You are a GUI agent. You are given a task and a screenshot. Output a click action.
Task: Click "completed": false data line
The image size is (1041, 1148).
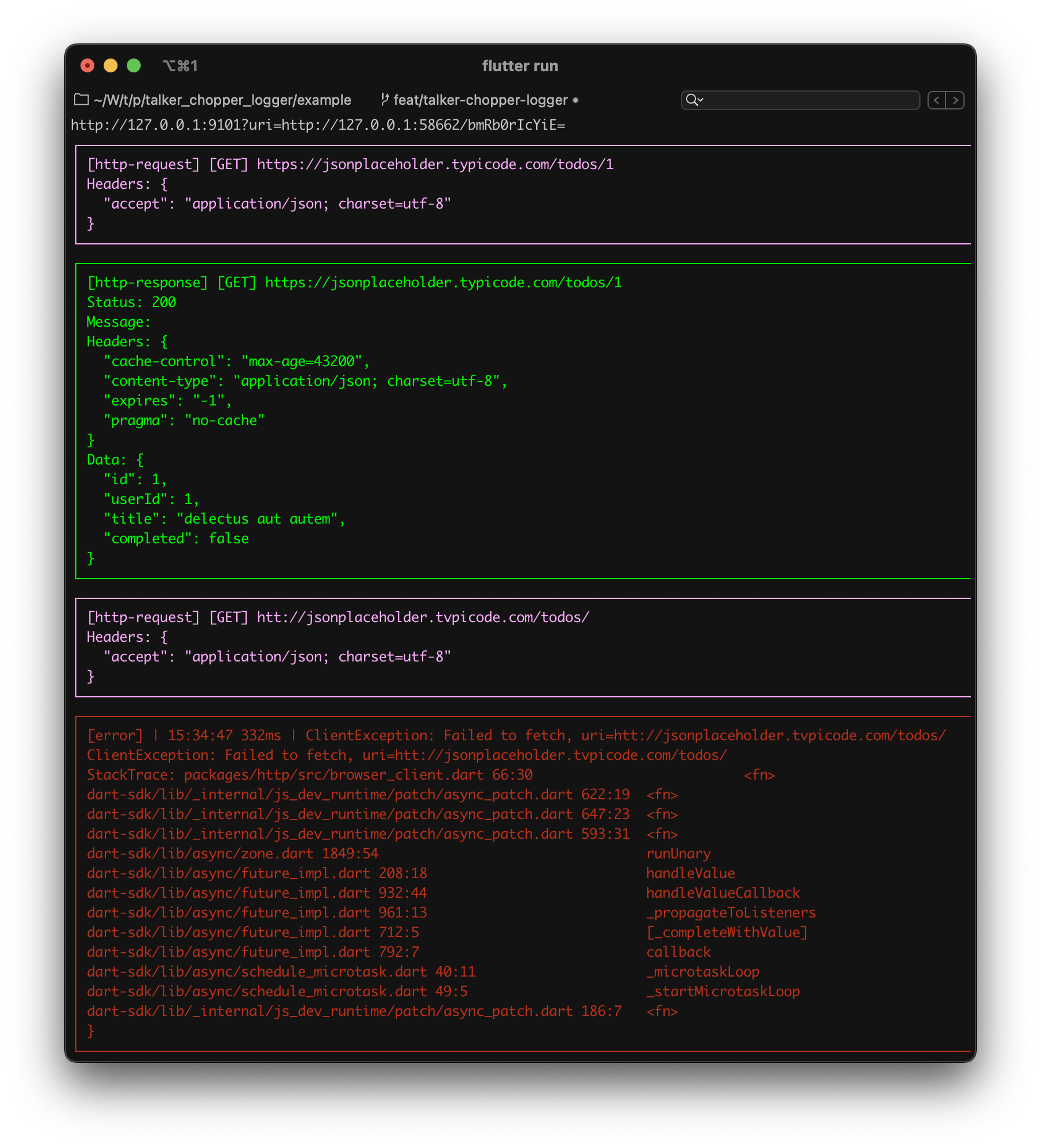[176, 539]
